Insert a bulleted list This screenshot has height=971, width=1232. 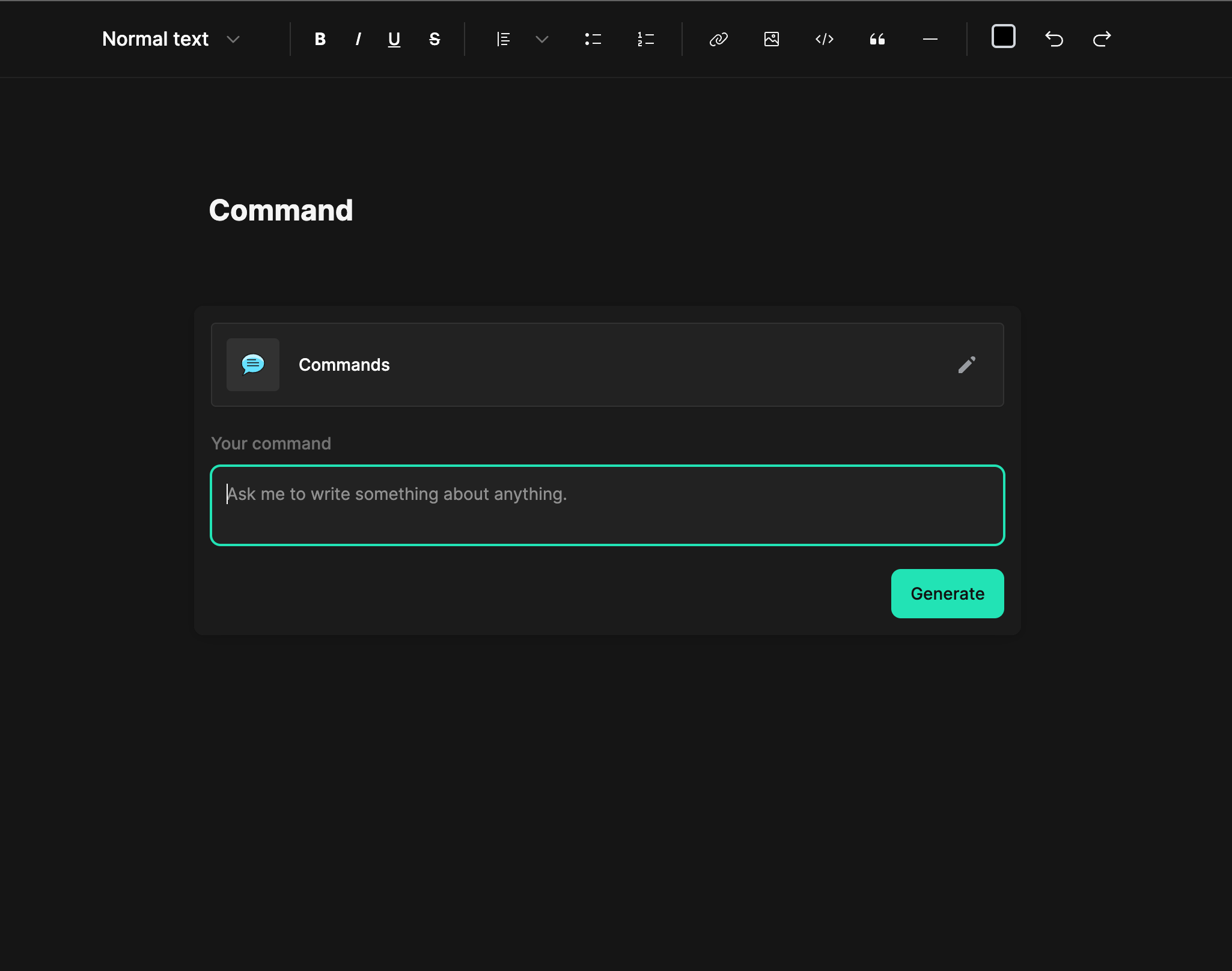593,39
